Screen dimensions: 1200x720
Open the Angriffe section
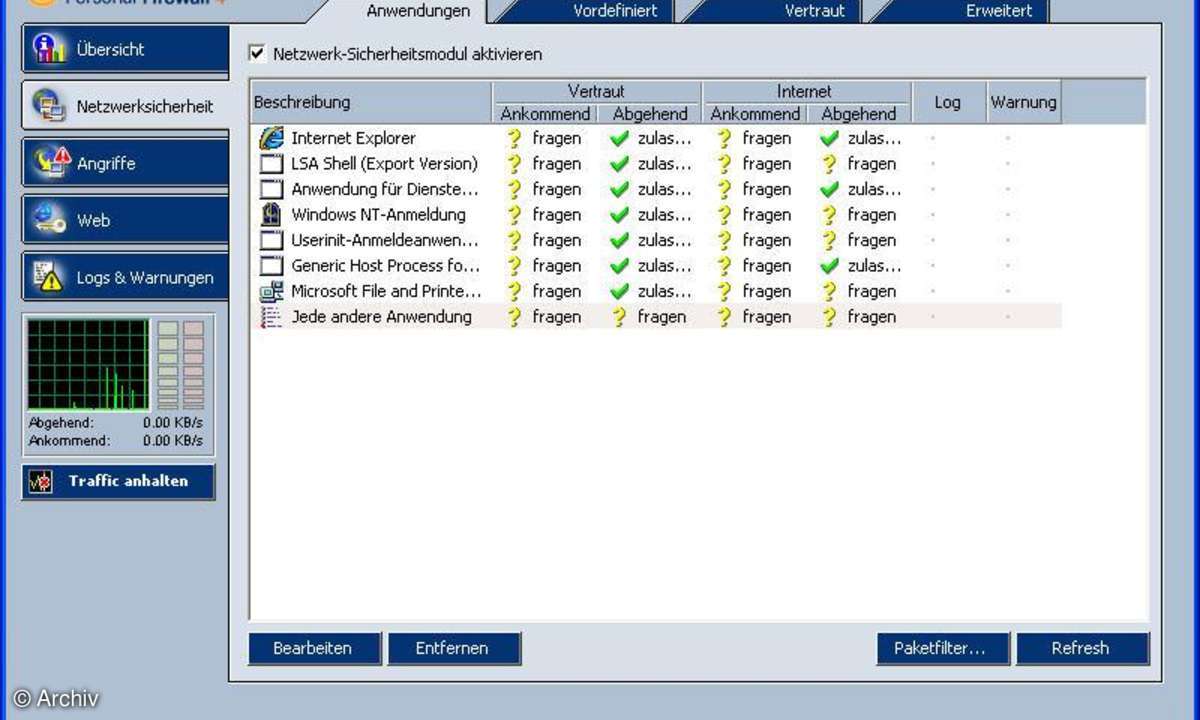pyautogui.click(x=125, y=163)
